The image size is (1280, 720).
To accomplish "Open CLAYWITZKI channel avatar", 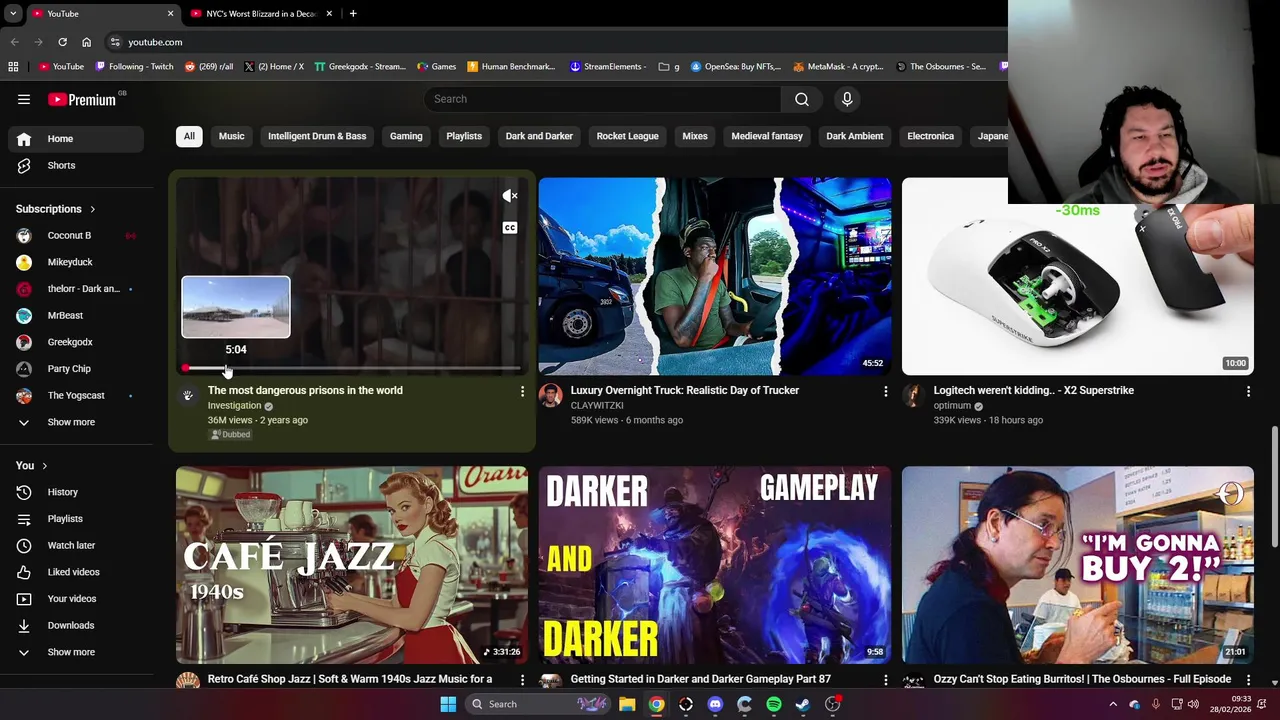I will click(551, 395).
